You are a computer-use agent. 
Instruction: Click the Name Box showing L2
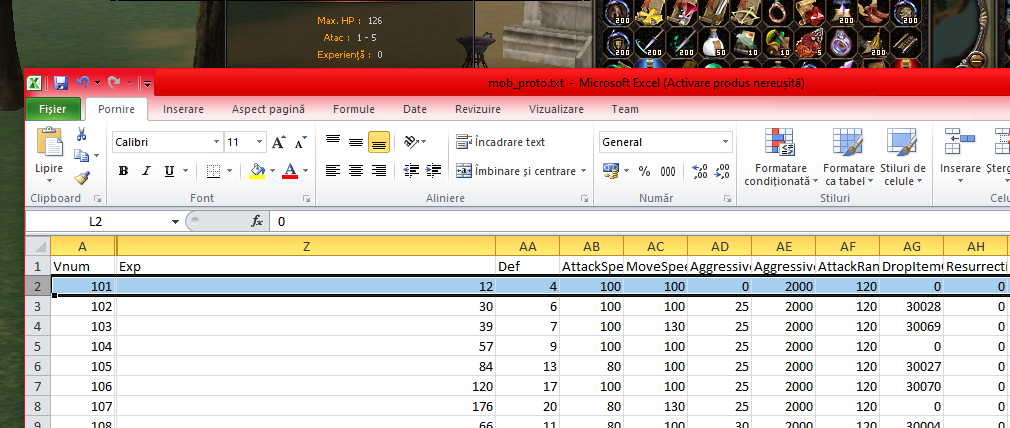[97, 222]
